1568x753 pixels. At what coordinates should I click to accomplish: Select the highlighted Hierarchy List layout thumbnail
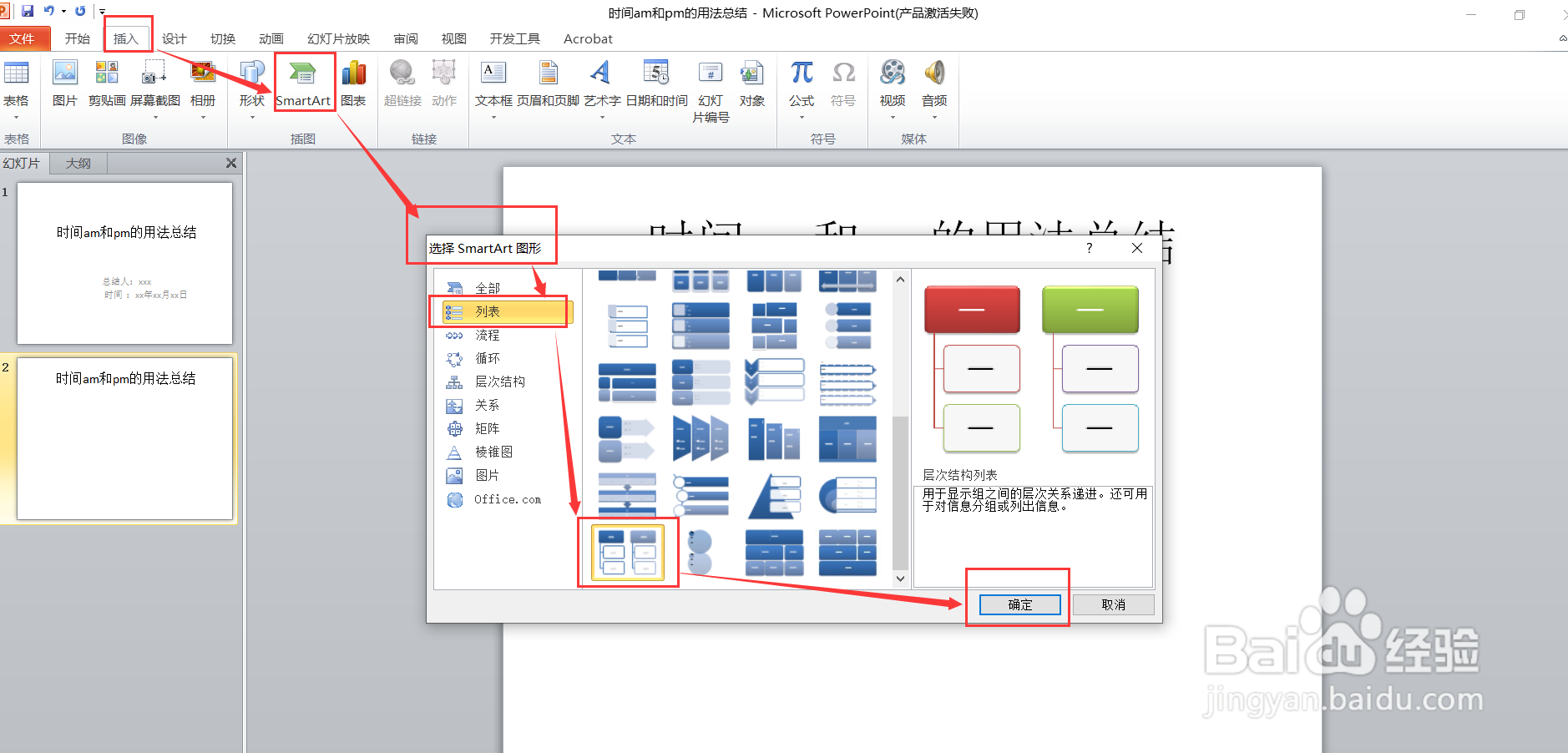pyautogui.click(x=628, y=552)
